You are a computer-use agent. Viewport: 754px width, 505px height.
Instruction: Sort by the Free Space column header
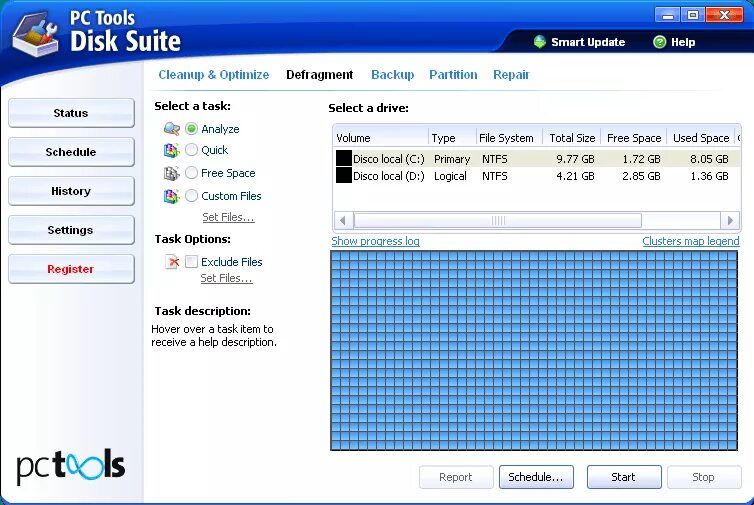634,138
